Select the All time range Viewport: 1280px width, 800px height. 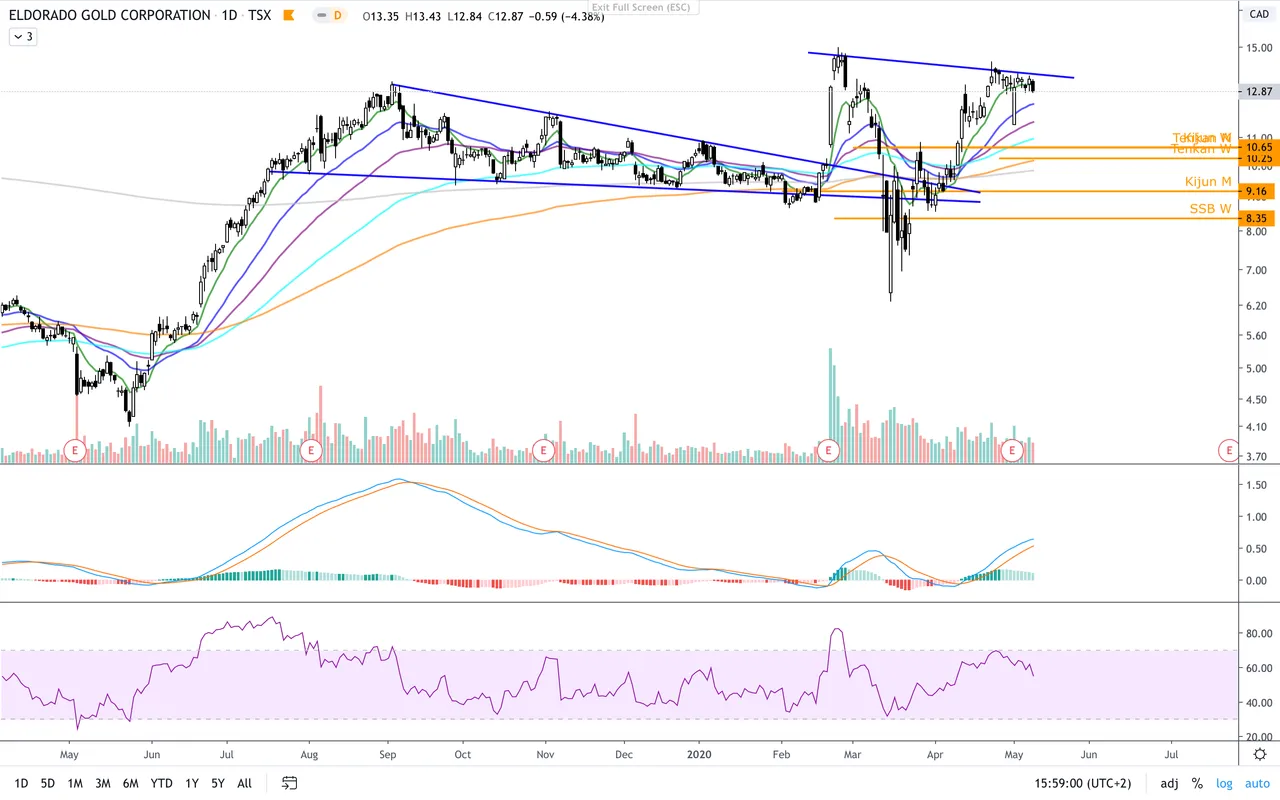(x=244, y=783)
